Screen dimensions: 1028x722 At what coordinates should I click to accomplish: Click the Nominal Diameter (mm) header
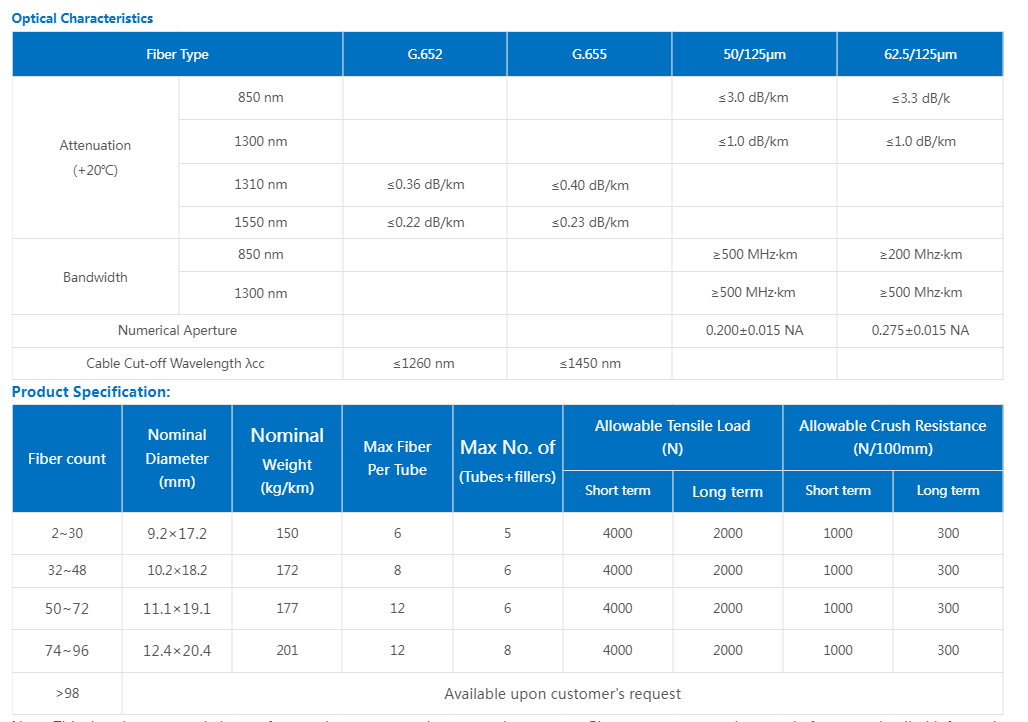pyautogui.click(x=177, y=458)
